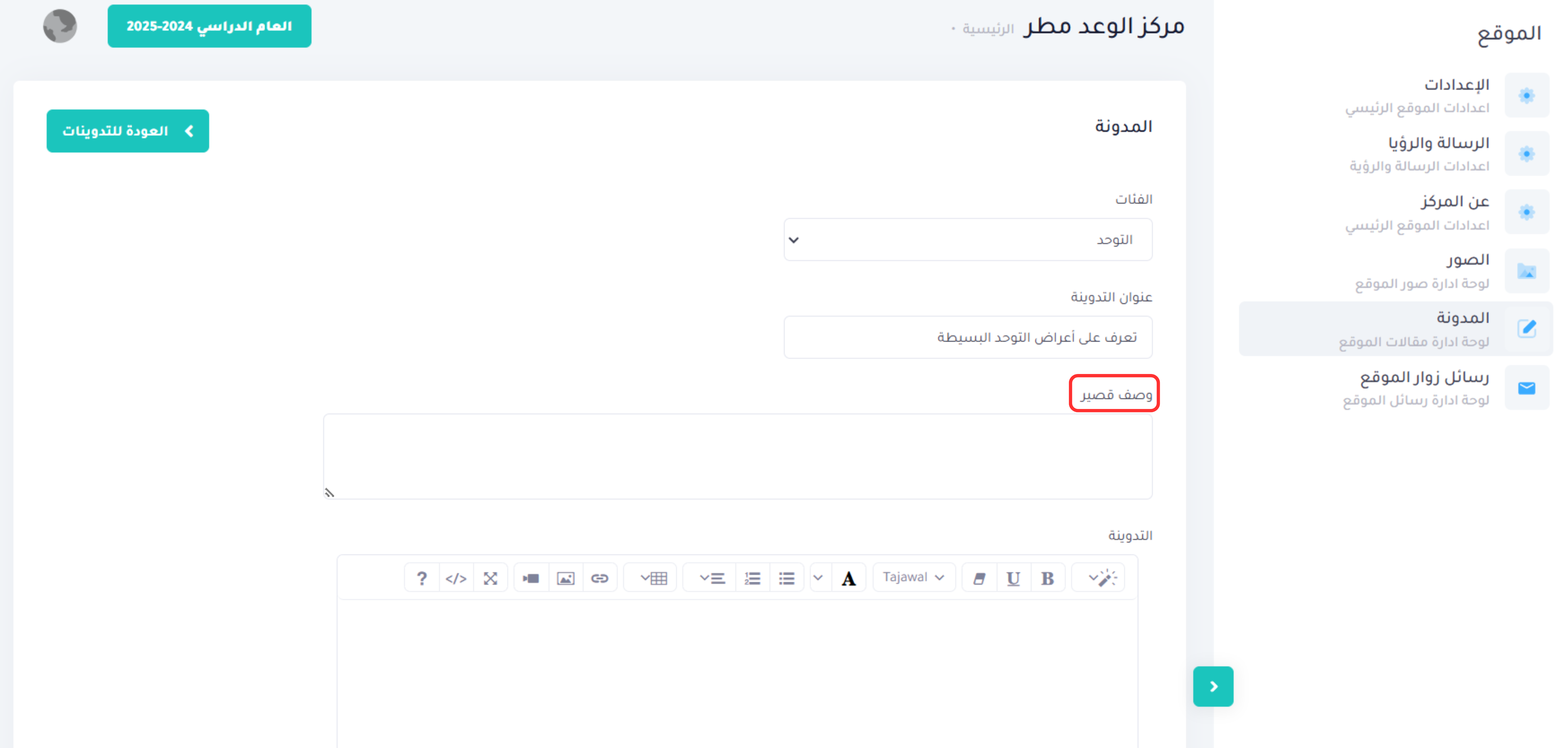The image size is (1568, 748).
Task: Open the insert table dropdown
Action: point(651,578)
